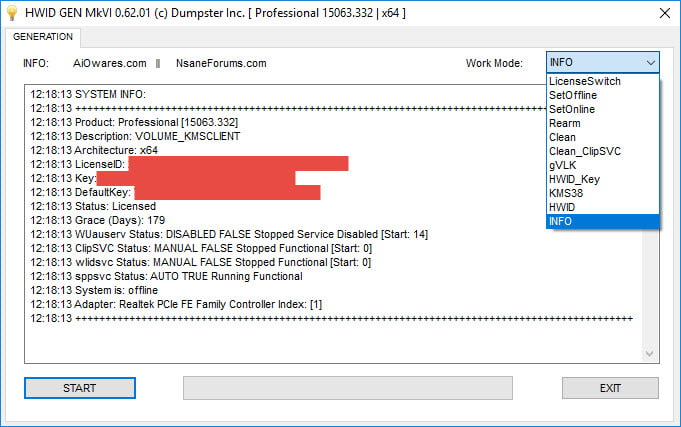681x427 pixels.
Task: Click the 'ClipSVC Status' log line
Action: [201, 248]
